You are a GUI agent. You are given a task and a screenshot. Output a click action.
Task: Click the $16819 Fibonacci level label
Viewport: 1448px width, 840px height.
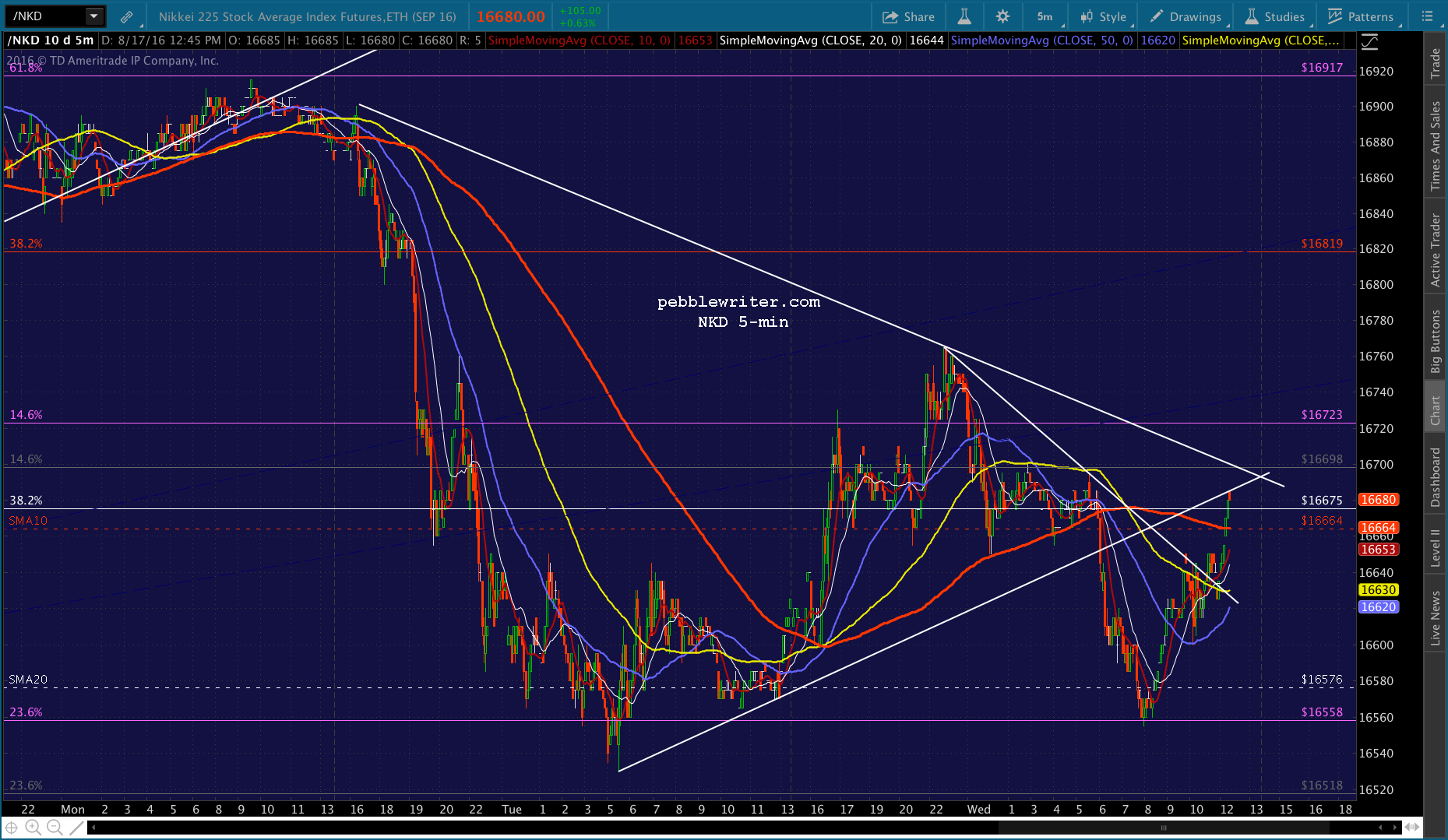tap(1322, 244)
